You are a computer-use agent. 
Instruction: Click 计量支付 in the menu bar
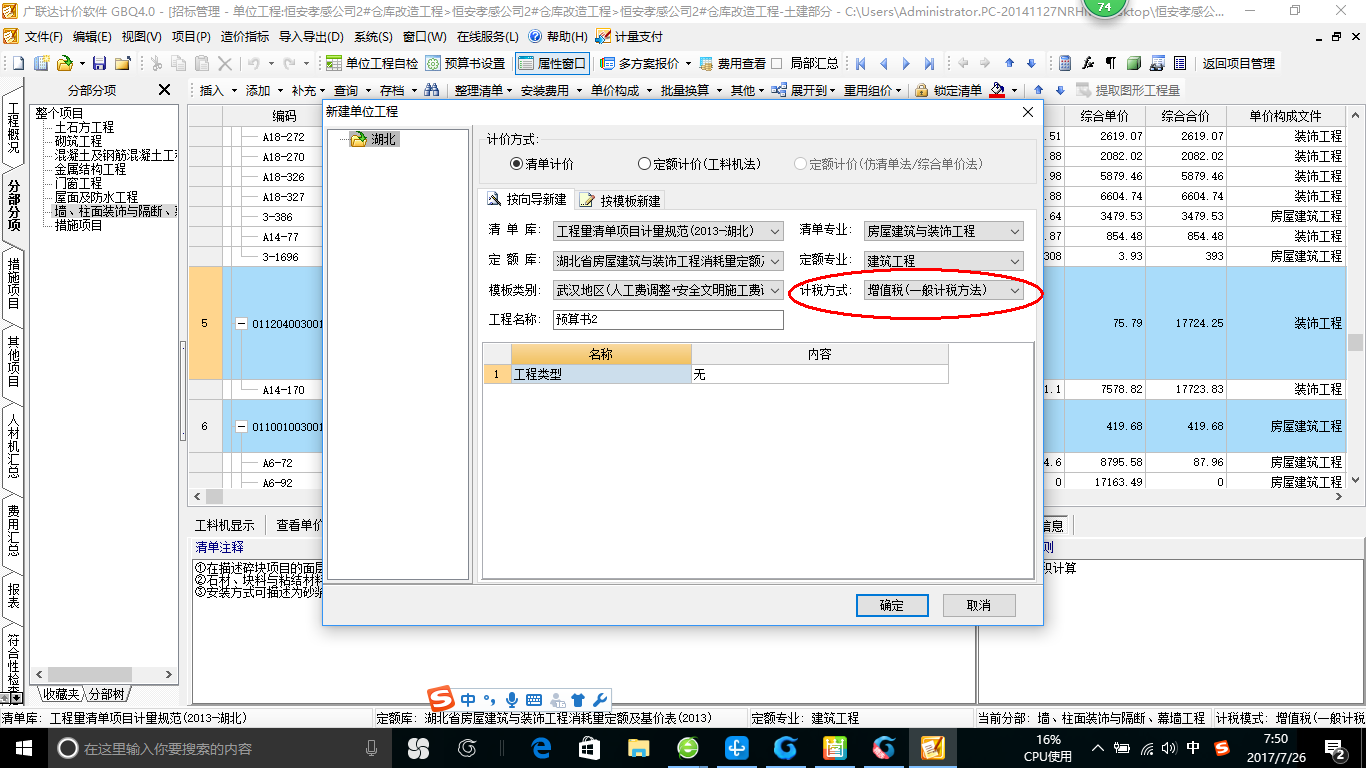629,36
